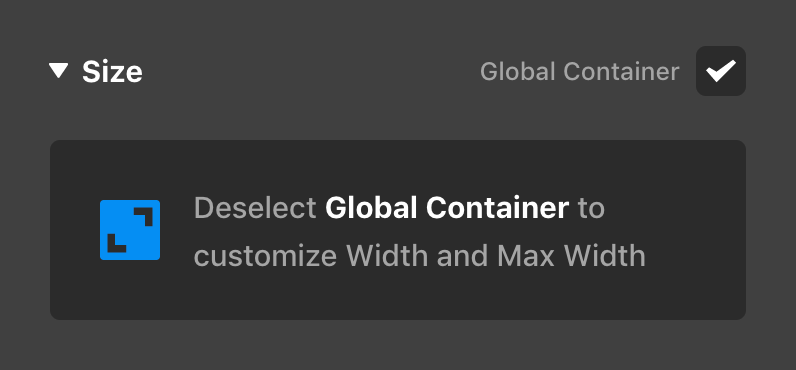The height and width of the screenshot is (370, 796).
Task: Click the 'Deselect' word in the message
Action: [255, 208]
